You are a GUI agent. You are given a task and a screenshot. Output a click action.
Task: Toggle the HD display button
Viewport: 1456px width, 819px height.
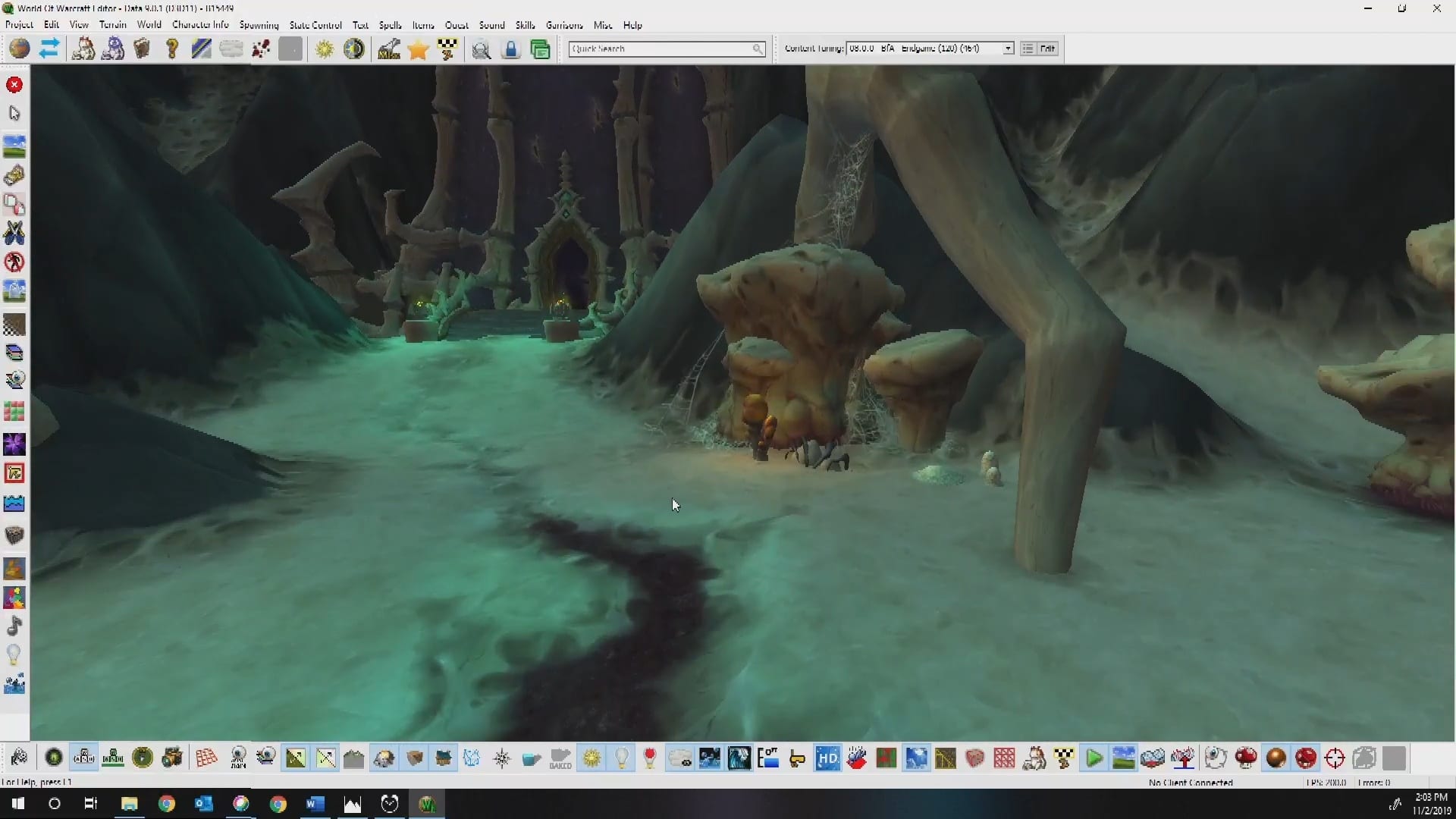pos(827,758)
